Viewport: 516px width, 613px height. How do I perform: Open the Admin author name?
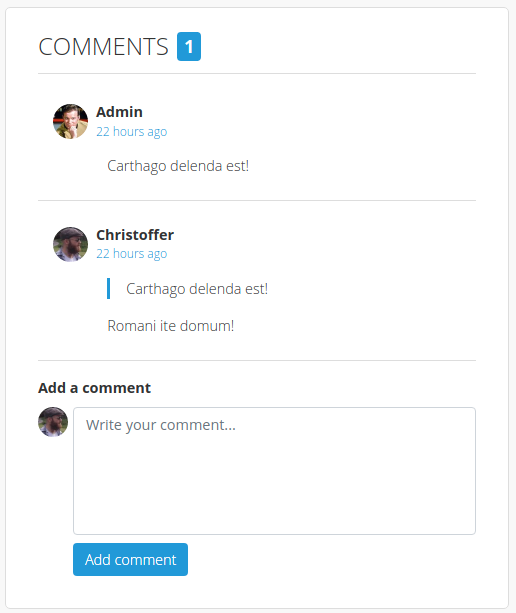119,112
